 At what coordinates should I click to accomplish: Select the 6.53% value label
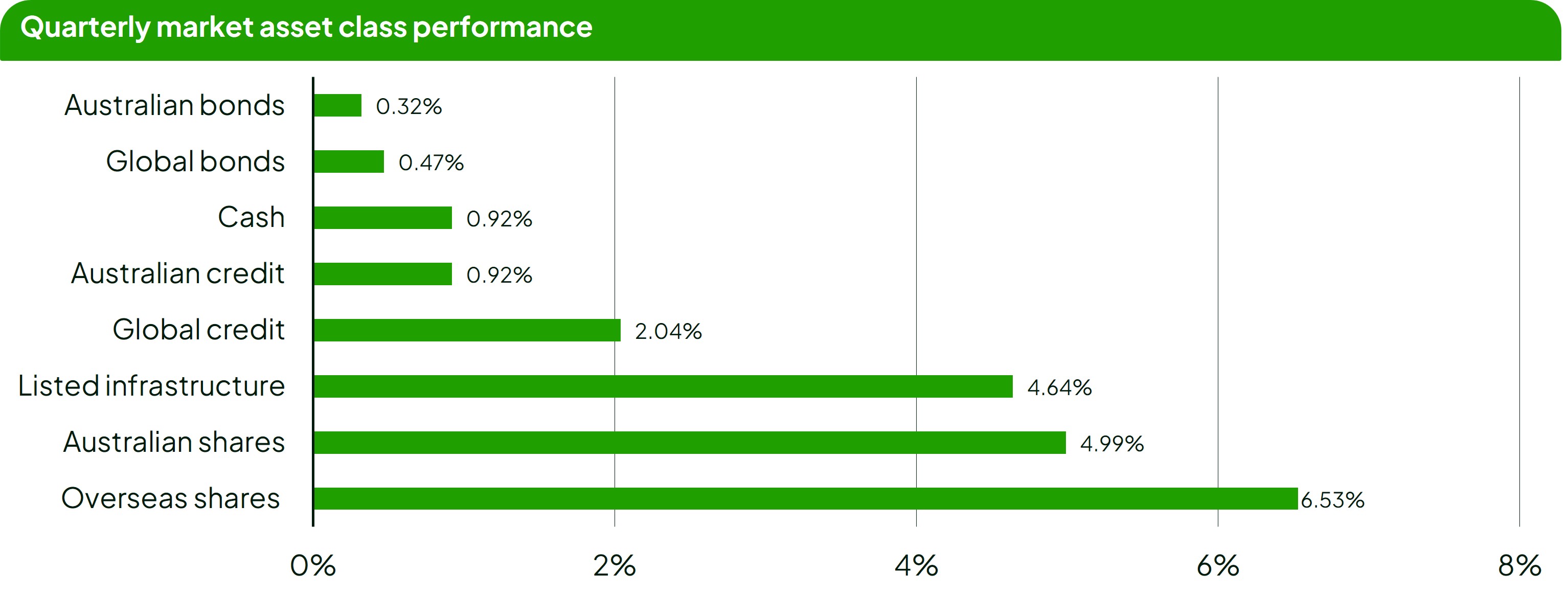tap(1332, 500)
